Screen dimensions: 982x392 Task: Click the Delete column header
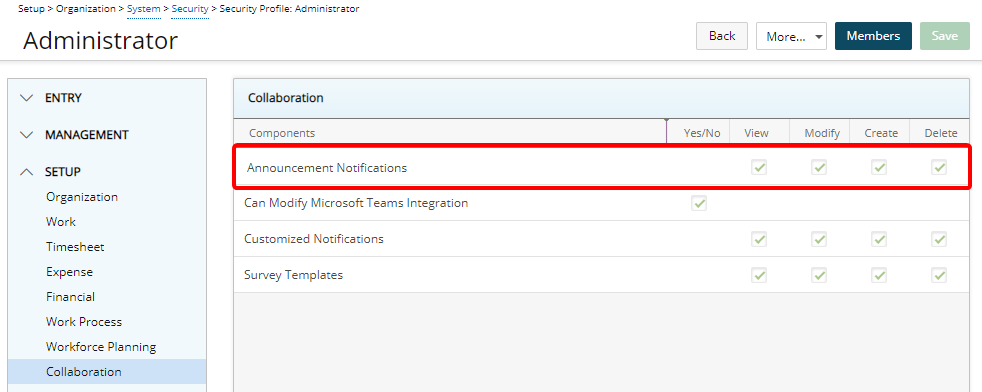click(941, 133)
